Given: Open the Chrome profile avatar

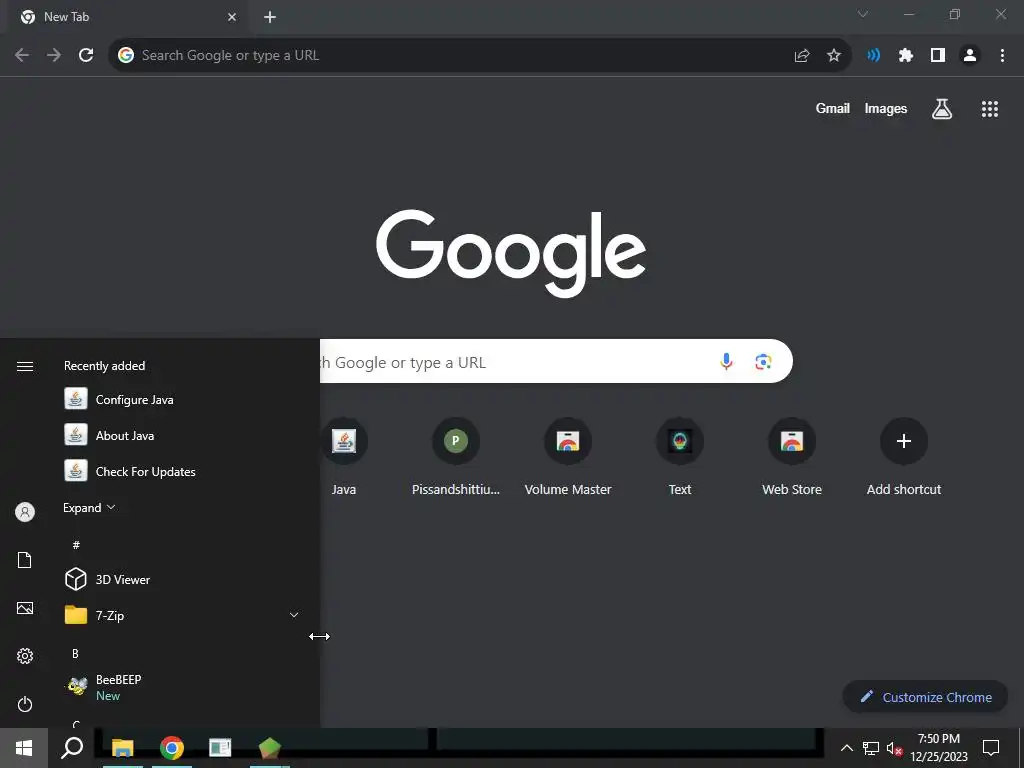Looking at the screenshot, I should 970,55.
